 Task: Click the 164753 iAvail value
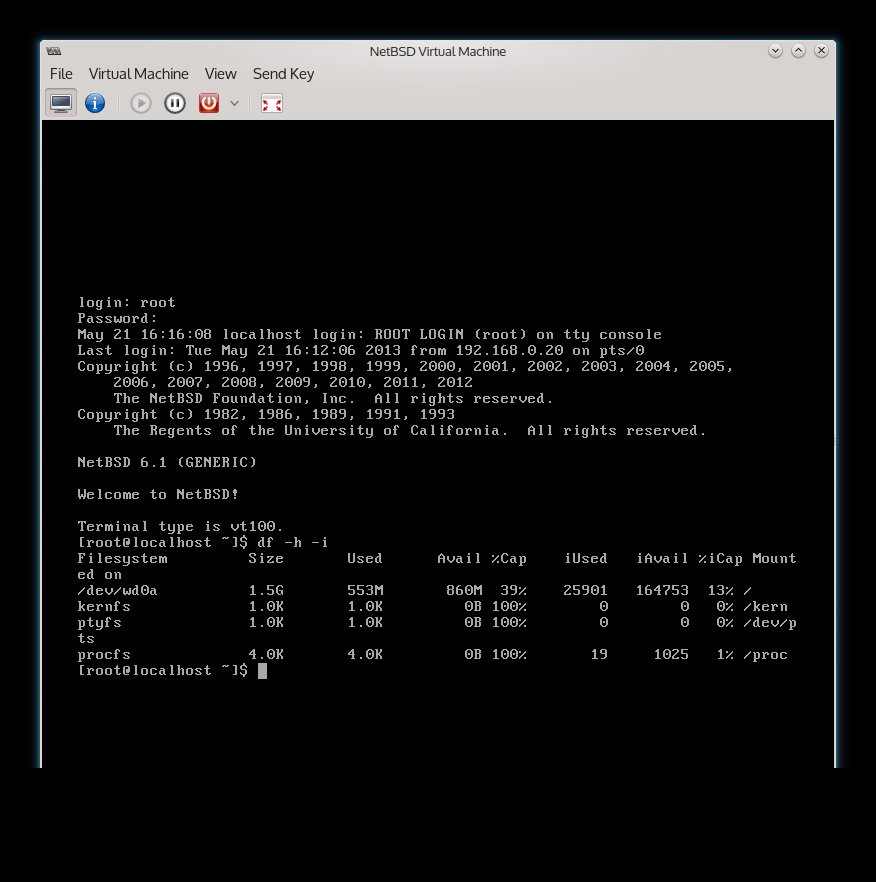pos(662,591)
